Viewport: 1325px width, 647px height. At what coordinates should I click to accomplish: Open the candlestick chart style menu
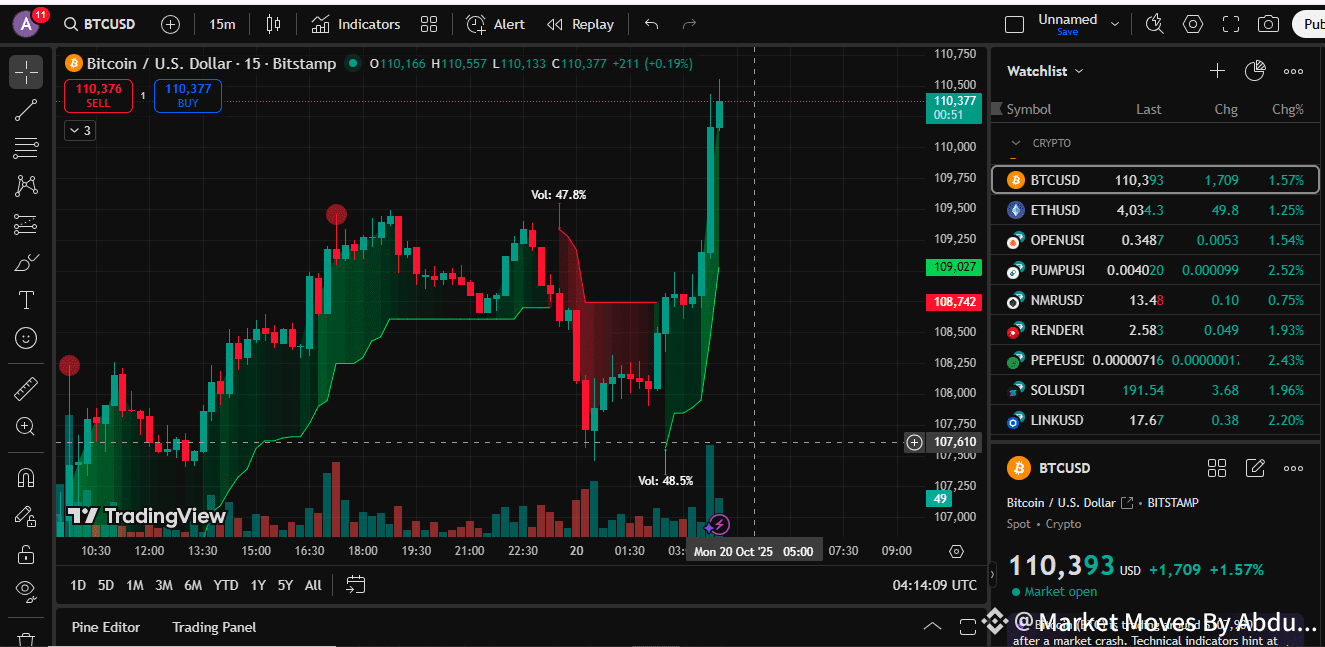click(274, 24)
